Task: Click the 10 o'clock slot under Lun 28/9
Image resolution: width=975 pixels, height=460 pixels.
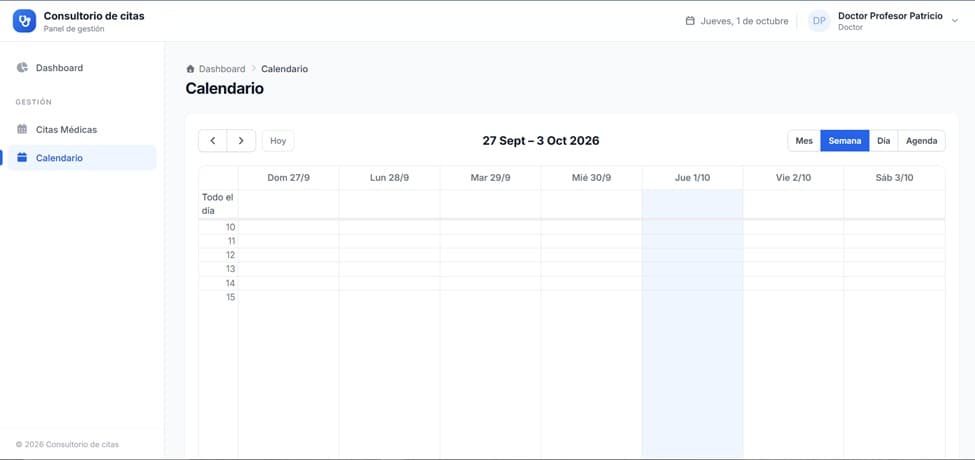Action: (x=389, y=228)
